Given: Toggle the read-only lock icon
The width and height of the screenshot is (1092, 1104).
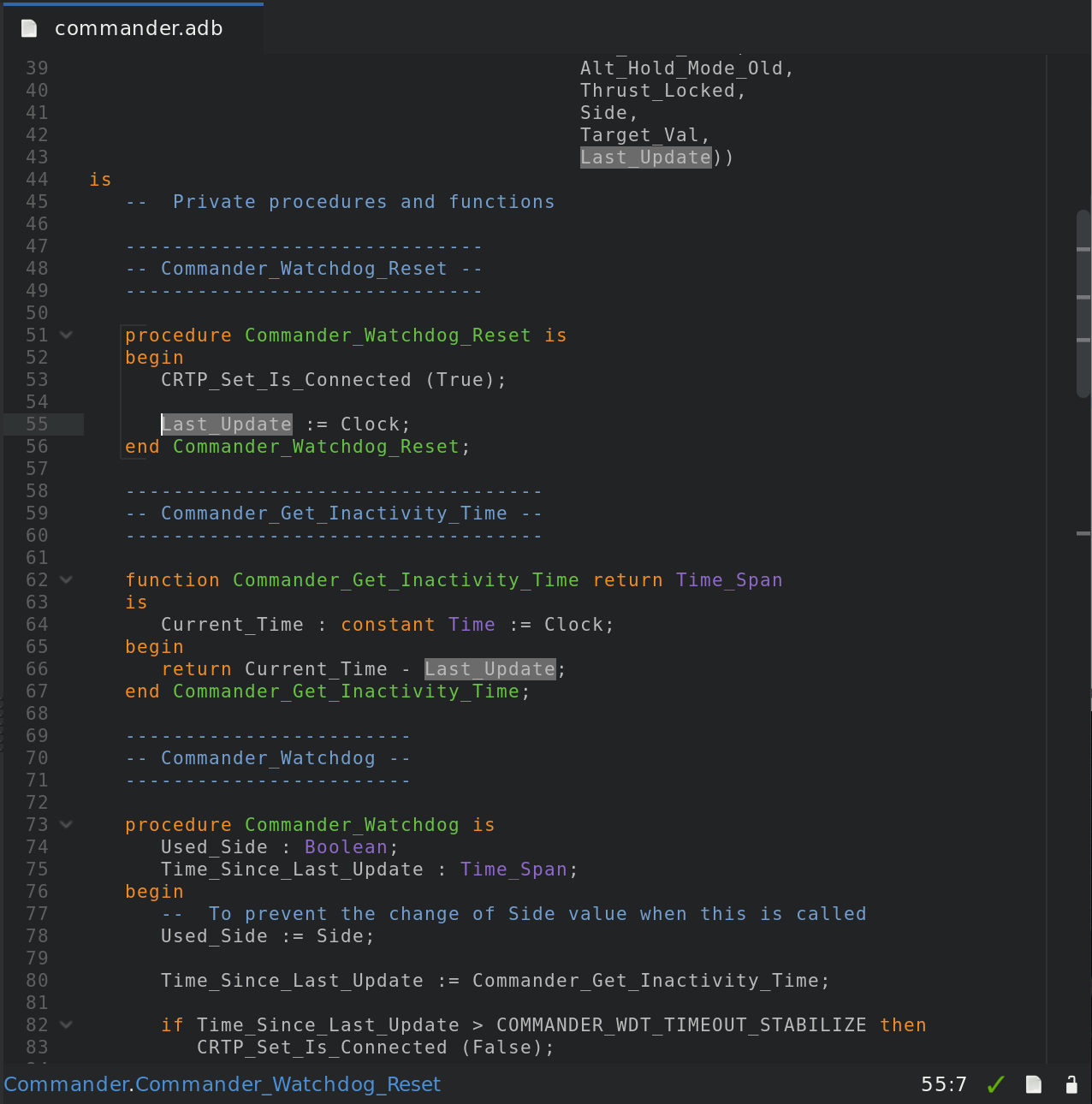Looking at the screenshot, I should tap(1071, 1085).
